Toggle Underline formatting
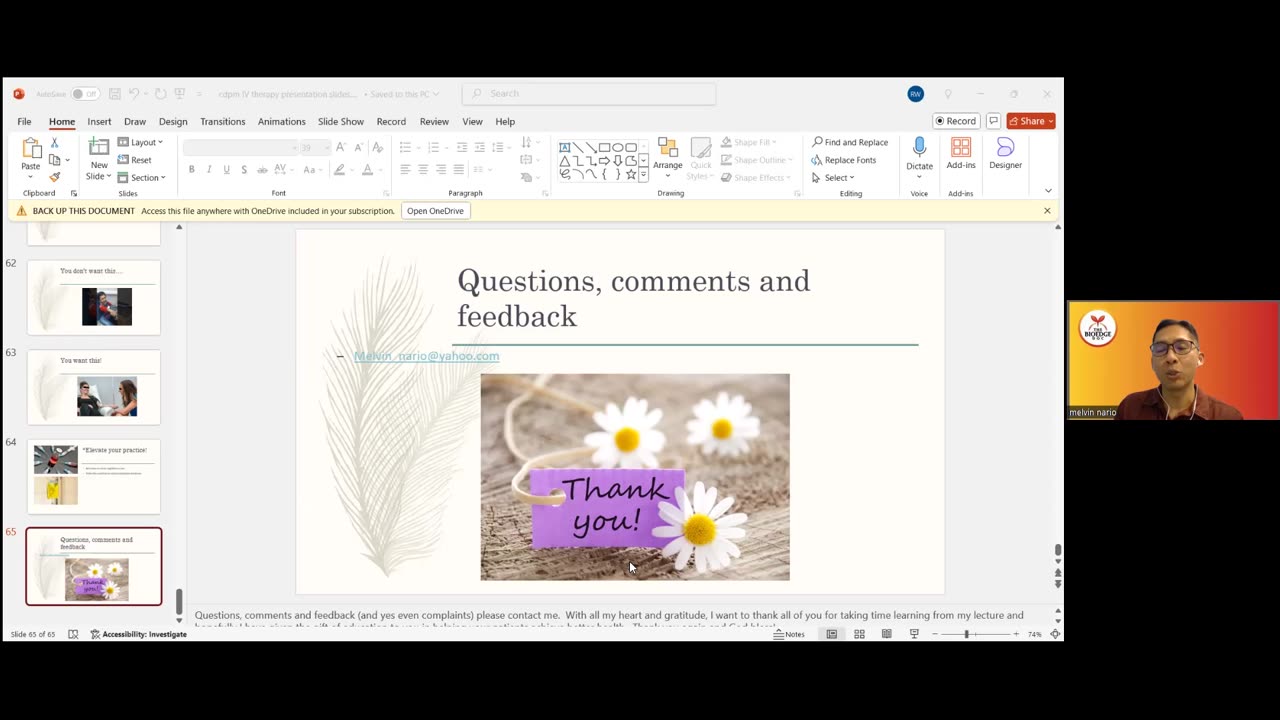 [227, 170]
